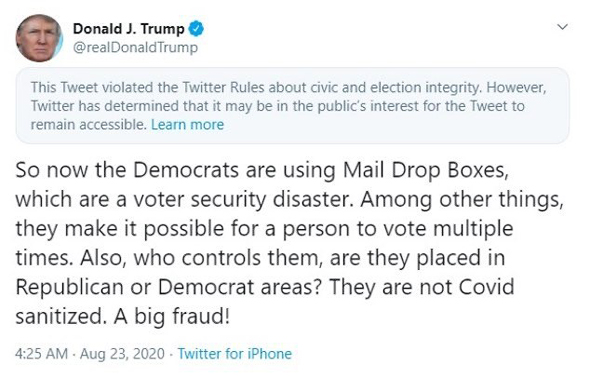Click the word "Covid" in the tweet
The image size is (590, 378).
coord(487,287)
